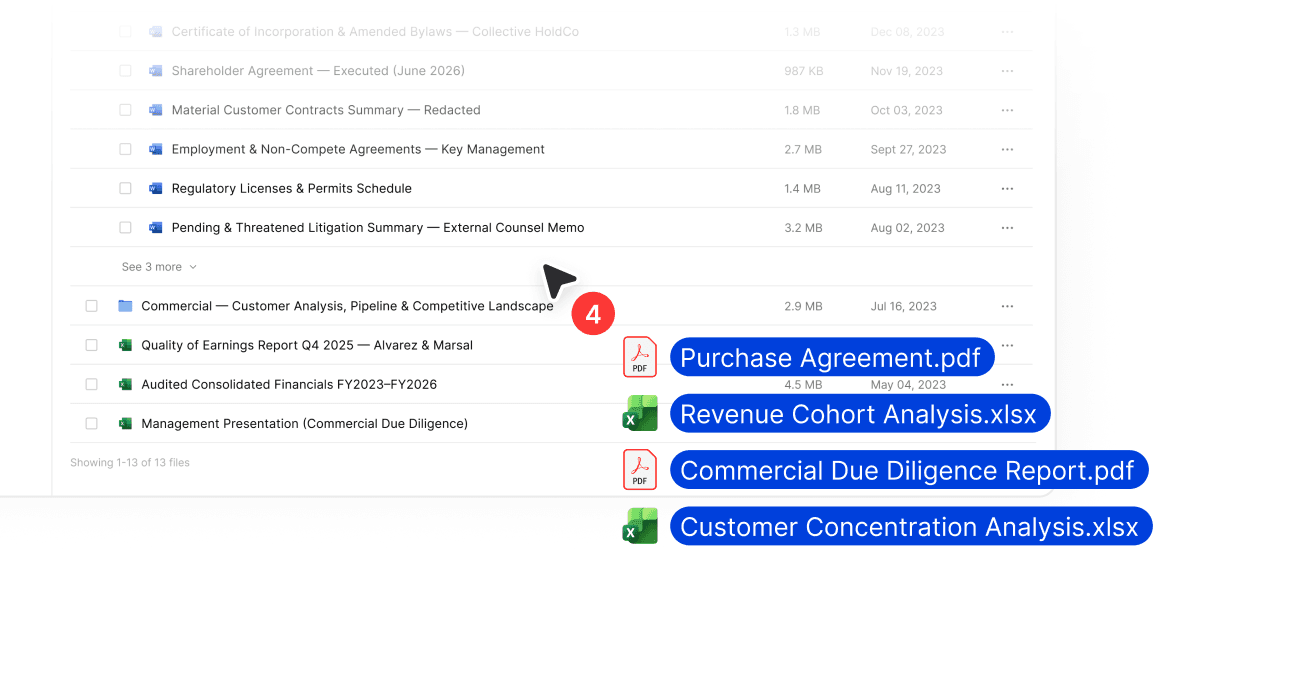The width and height of the screenshot is (1306, 680).
Task: Open Quality of Earnings Report Q4 2025
Action: click(x=307, y=345)
